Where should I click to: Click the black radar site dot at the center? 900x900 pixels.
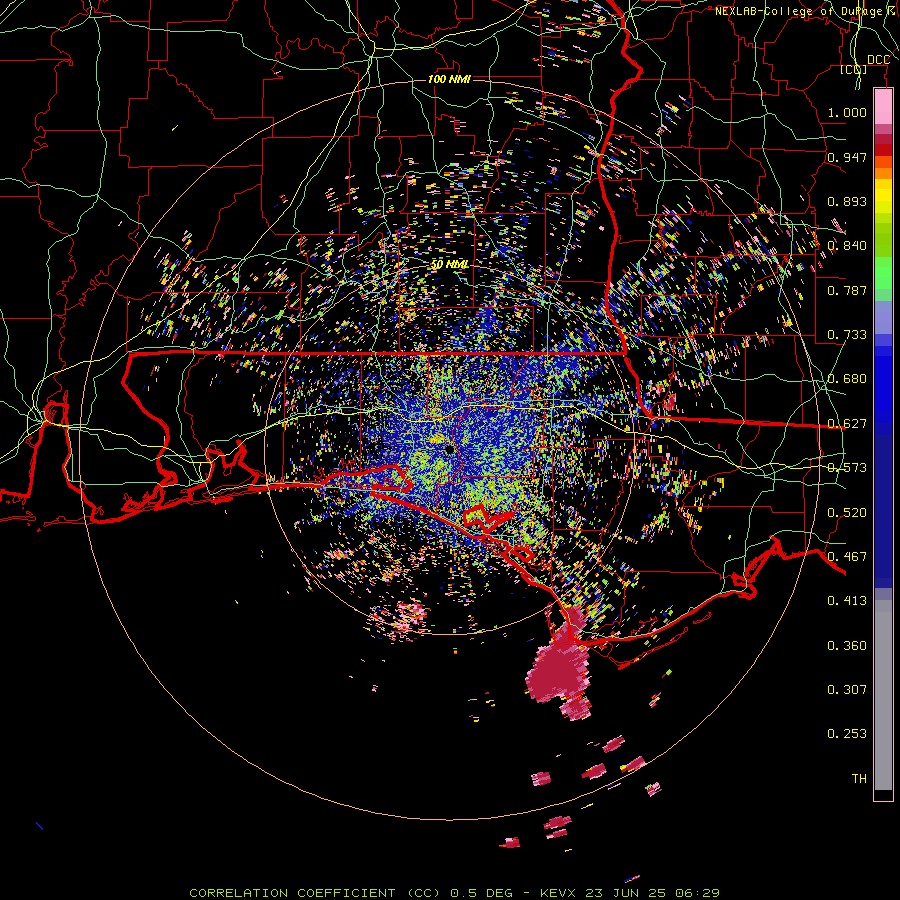pyautogui.click(x=449, y=449)
